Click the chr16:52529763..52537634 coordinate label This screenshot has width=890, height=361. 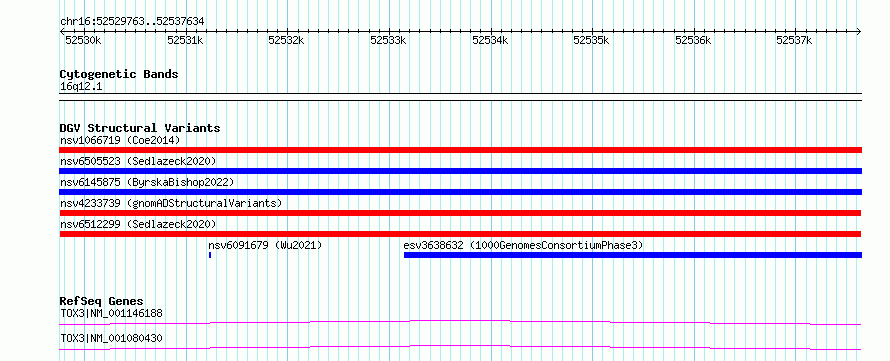click(x=132, y=22)
